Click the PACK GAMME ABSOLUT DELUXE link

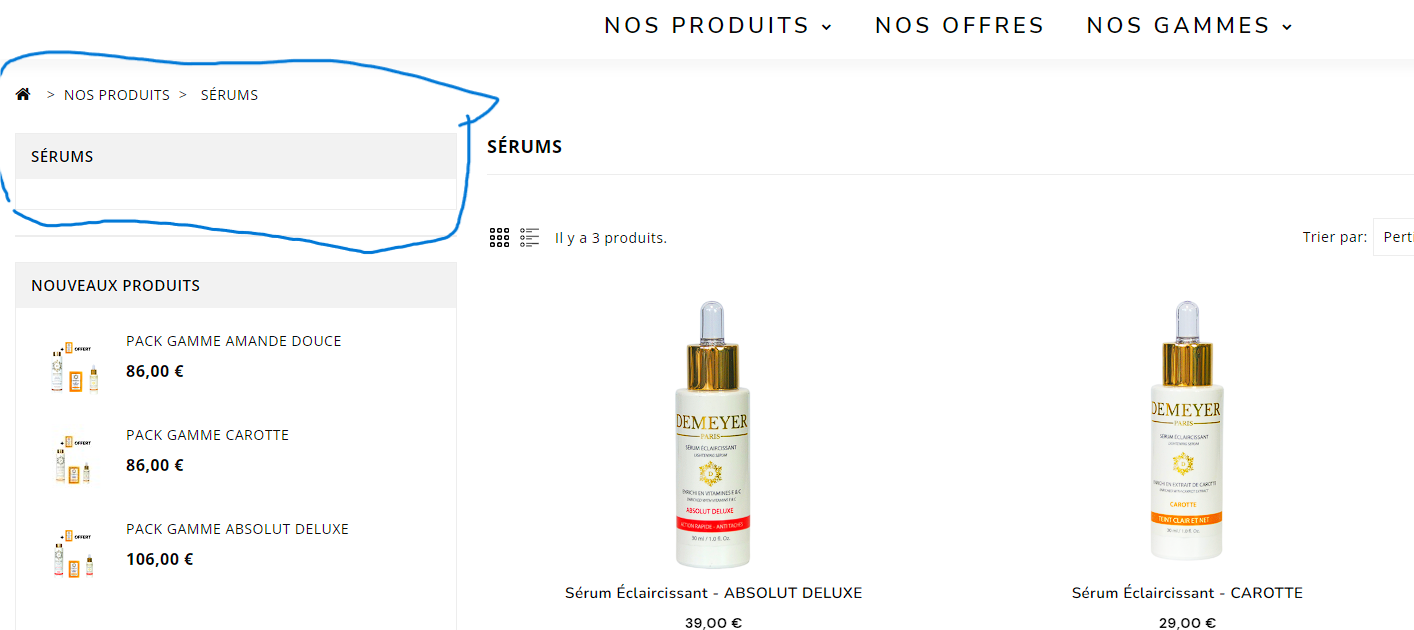coord(237,529)
